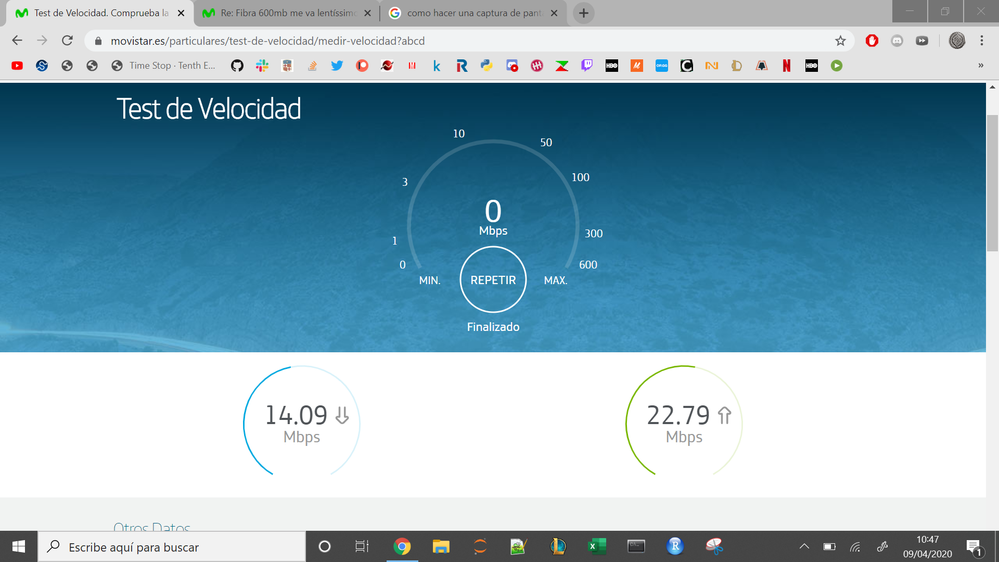This screenshot has height=562, width=999.
Task: Close the 'Re: Fibra 600mb' tab
Action: tap(367, 13)
